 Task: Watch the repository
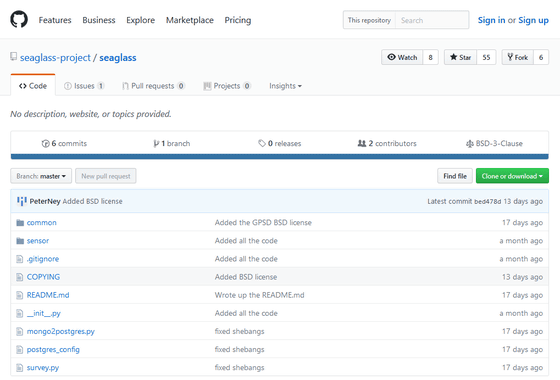402,57
